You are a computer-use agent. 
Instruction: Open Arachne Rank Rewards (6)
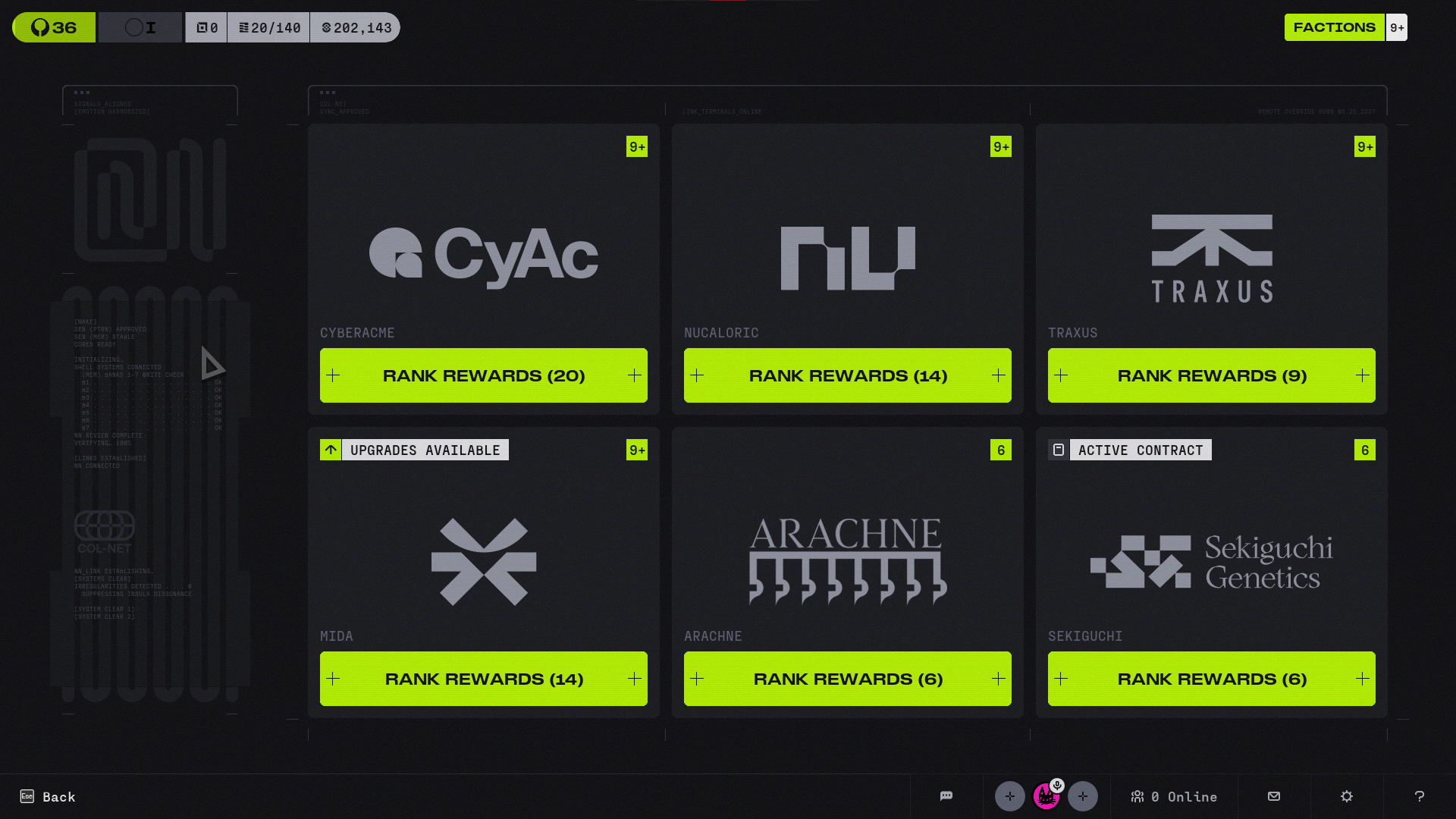848,679
